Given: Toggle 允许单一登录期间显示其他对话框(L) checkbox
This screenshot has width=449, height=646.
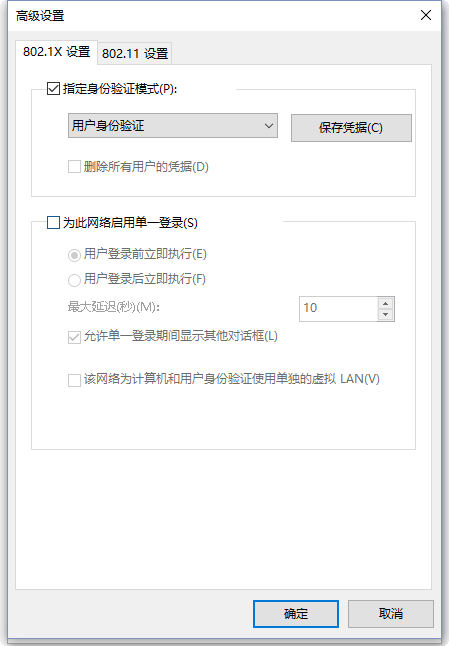Looking at the screenshot, I should (74, 337).
